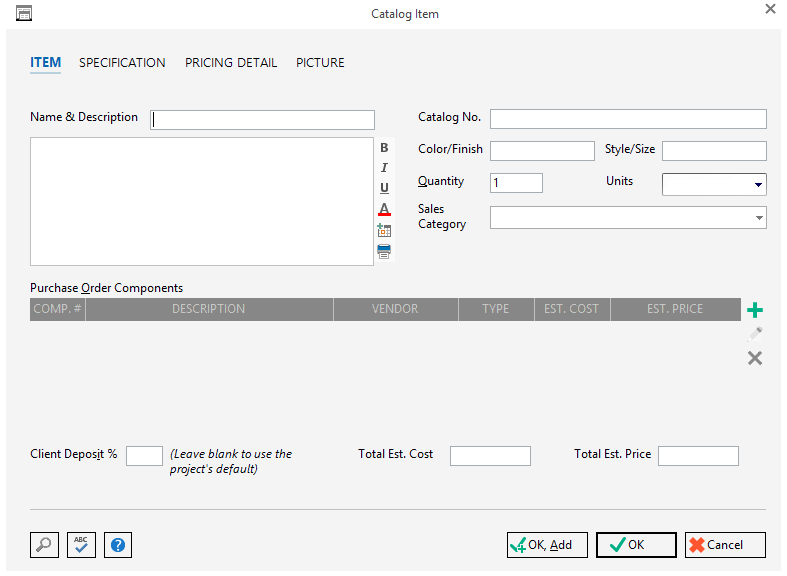Focus the Client Deposit % field

144,456
